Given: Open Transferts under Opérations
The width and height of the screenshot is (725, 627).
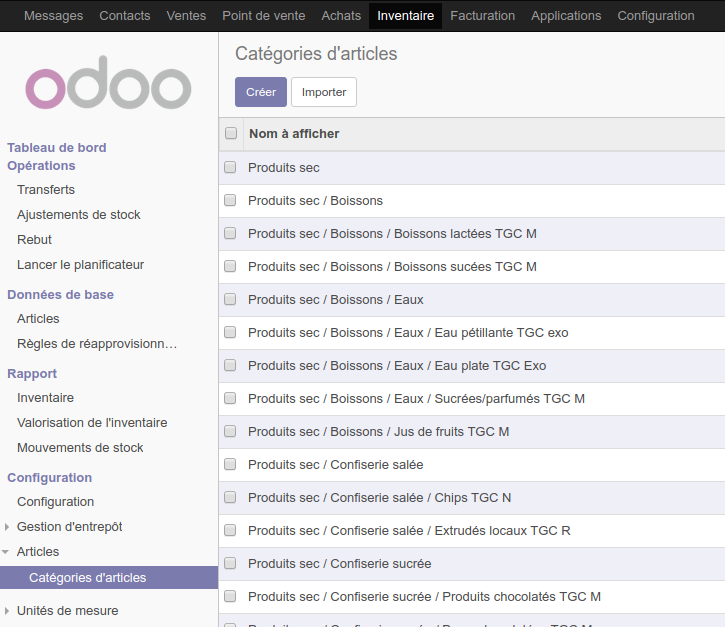Looking at the screenshot, I should pyautogui.click(x=46, y=190).
